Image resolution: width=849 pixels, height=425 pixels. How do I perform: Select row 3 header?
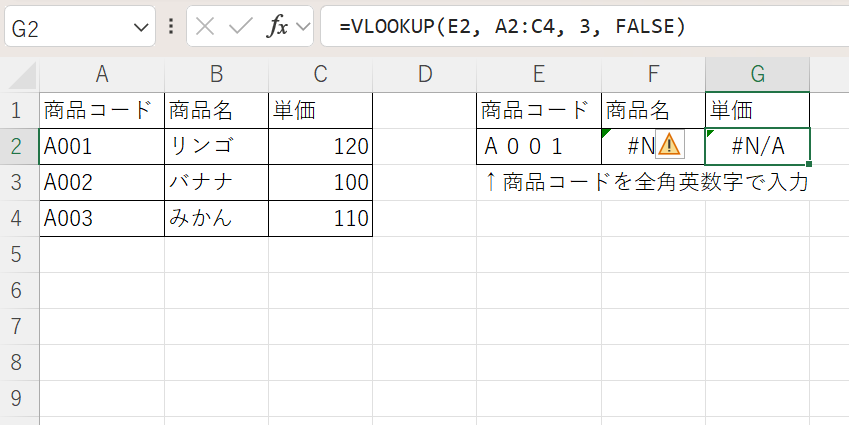click(19, 182)
